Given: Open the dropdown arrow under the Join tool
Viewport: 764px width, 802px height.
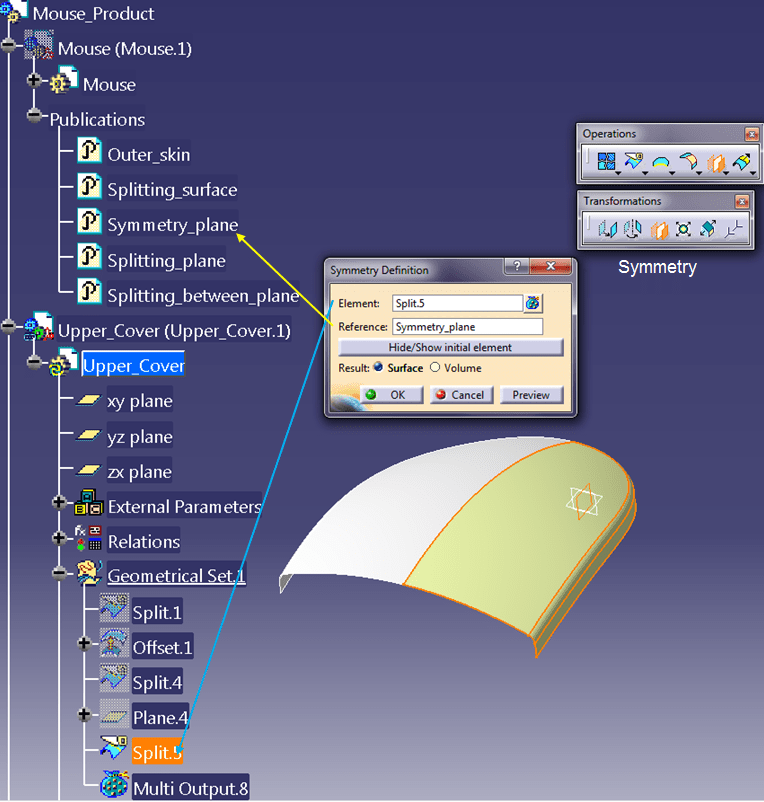Looking at the screenshot, I should pos(618,173).
